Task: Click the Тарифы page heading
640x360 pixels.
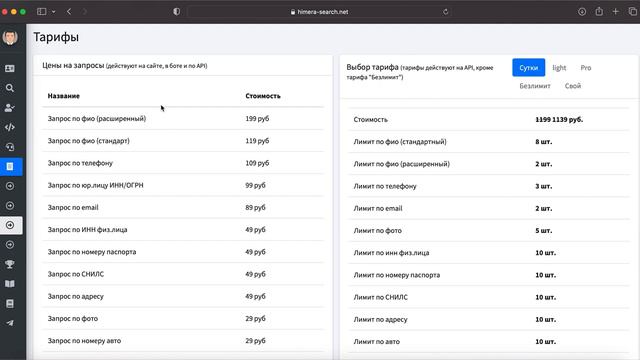Action: point(56,37)
